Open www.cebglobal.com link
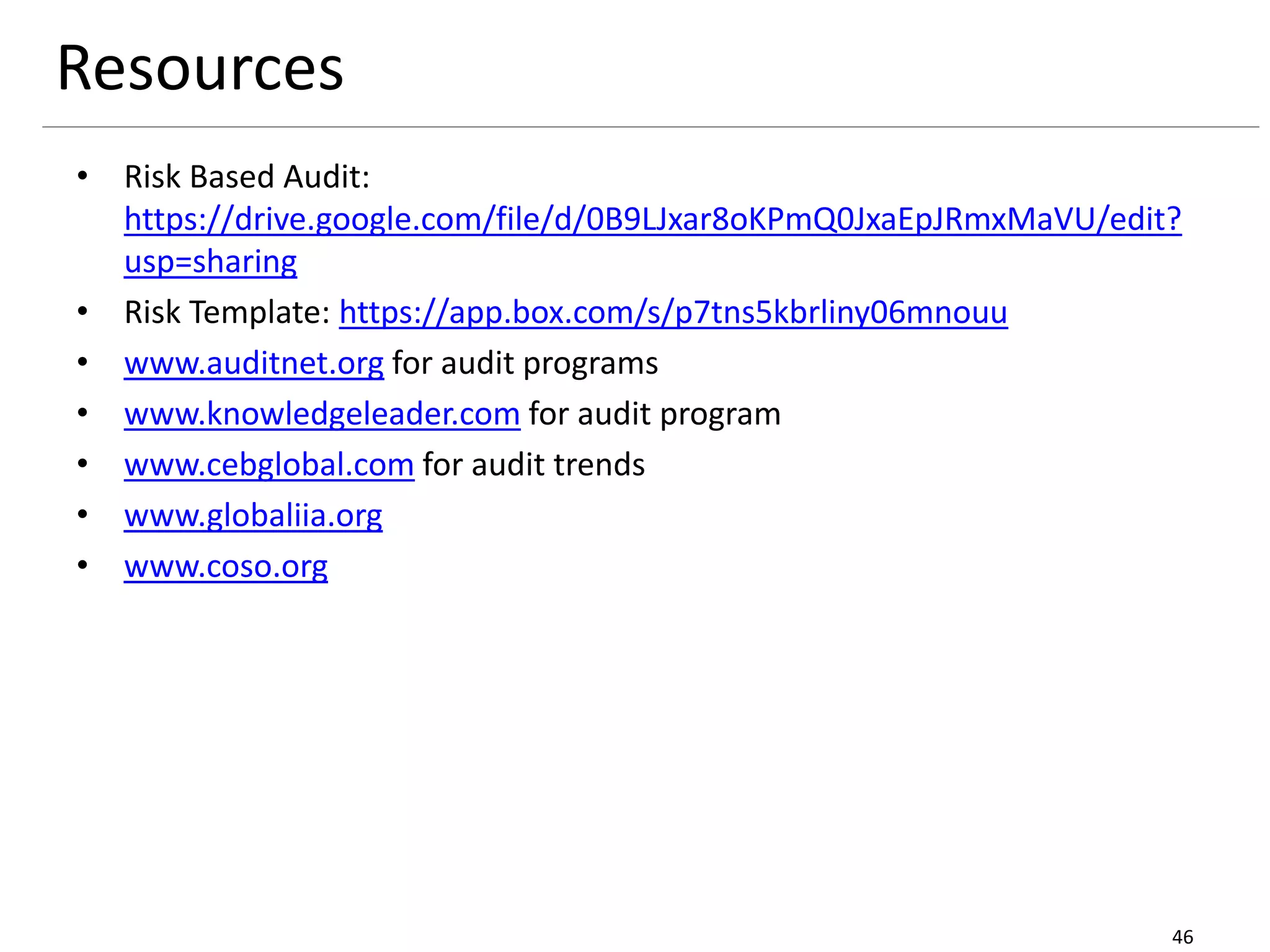Viewport: 1270px width, 952px height. [x=269, y=465]
